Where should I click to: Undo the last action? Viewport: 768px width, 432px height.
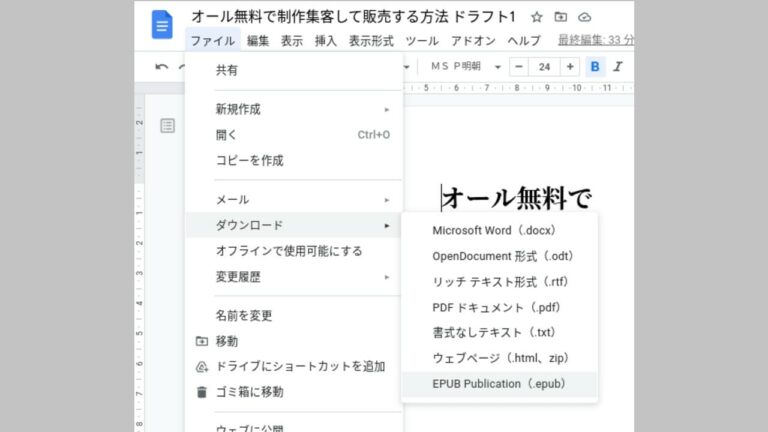tap(162, 67)
